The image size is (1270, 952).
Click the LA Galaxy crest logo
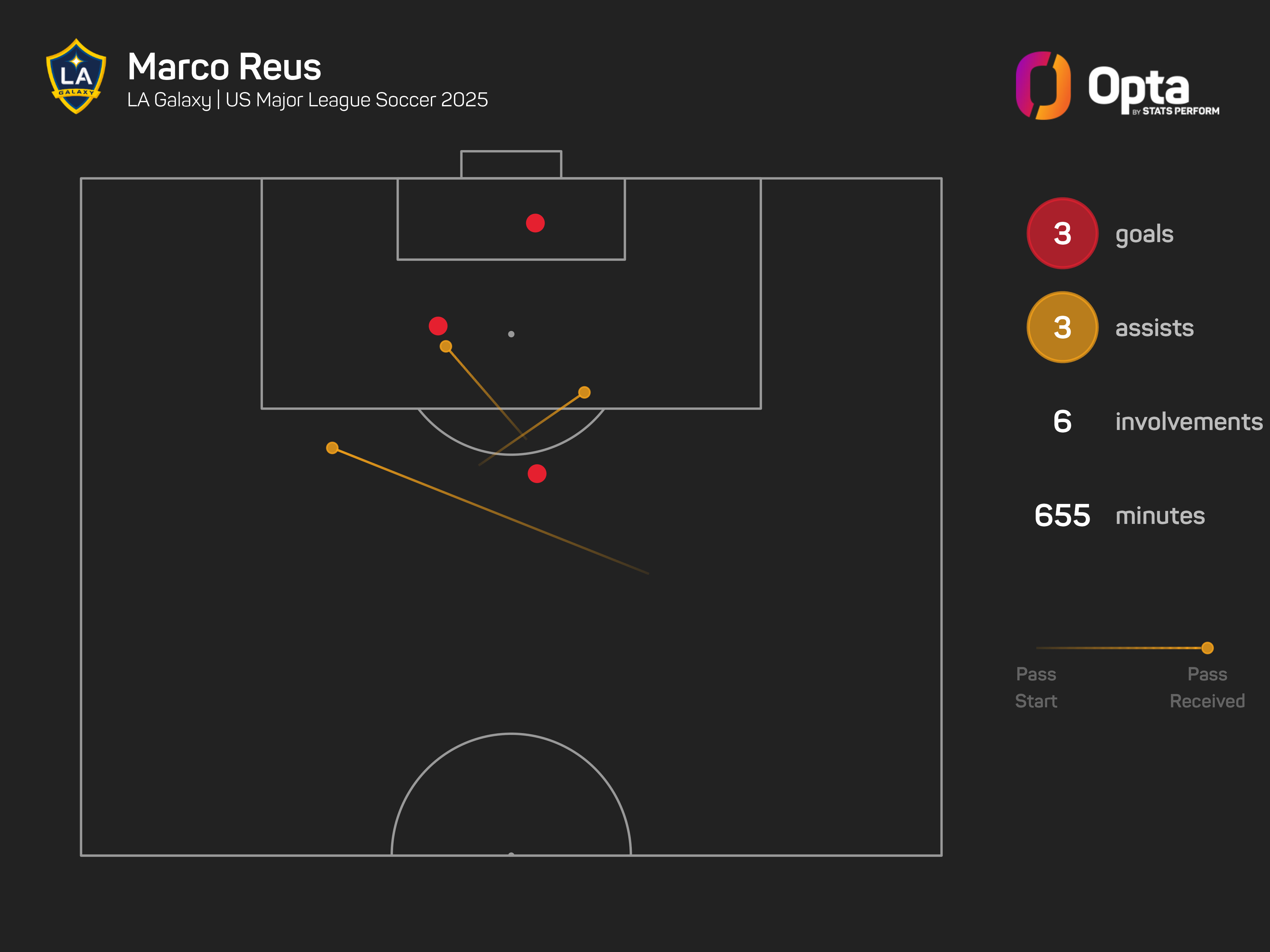[76, 76]
